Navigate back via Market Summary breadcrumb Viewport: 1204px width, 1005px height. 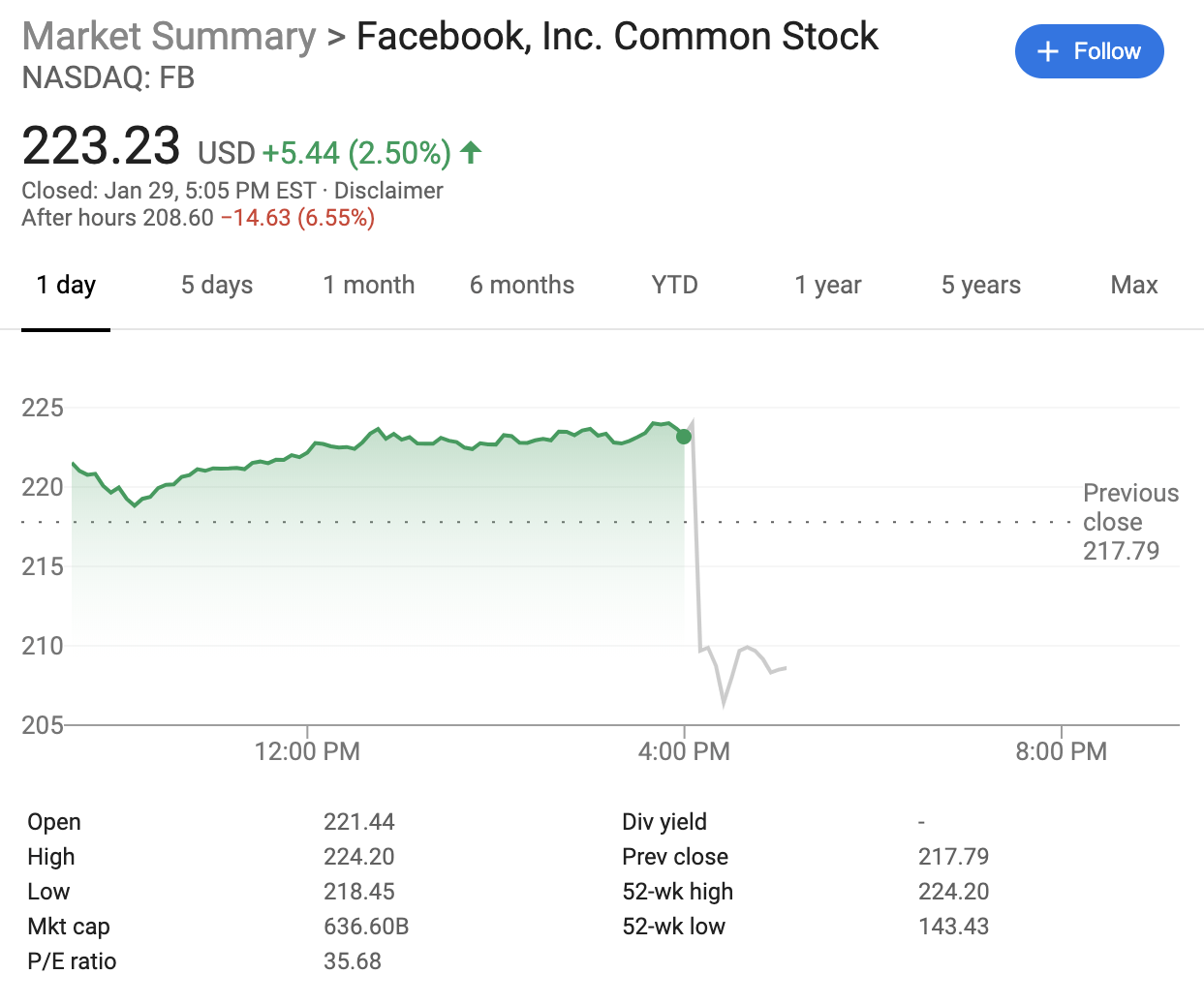[x=169, y=36]
